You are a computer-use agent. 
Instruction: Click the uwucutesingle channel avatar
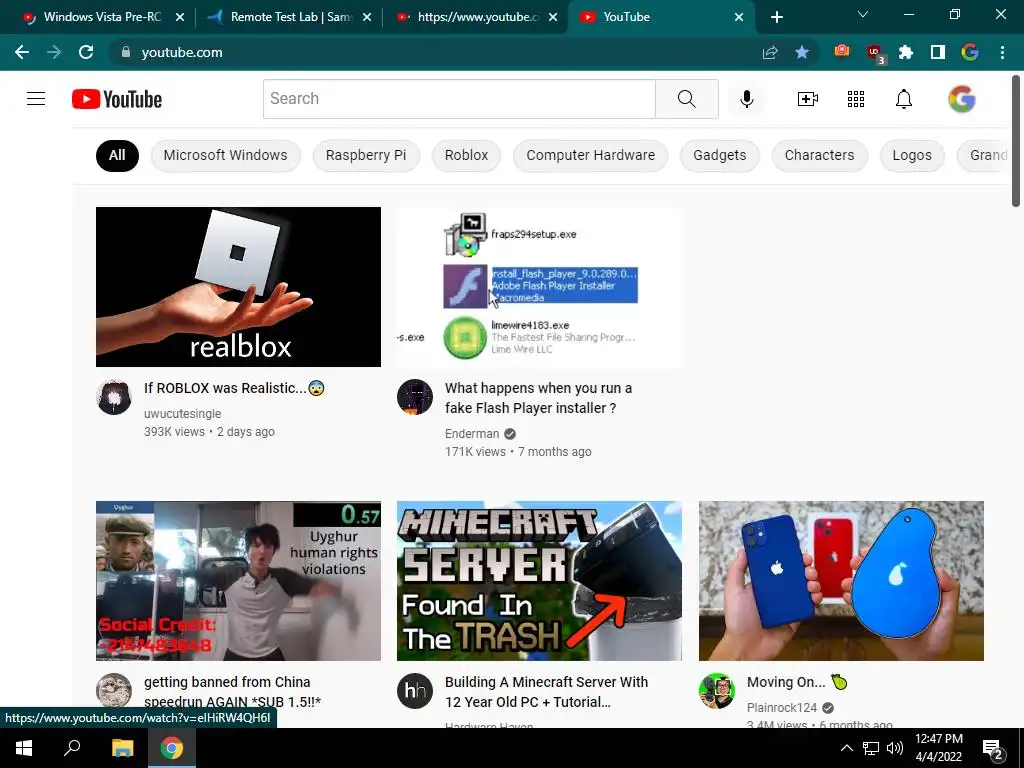coord(114,397)
